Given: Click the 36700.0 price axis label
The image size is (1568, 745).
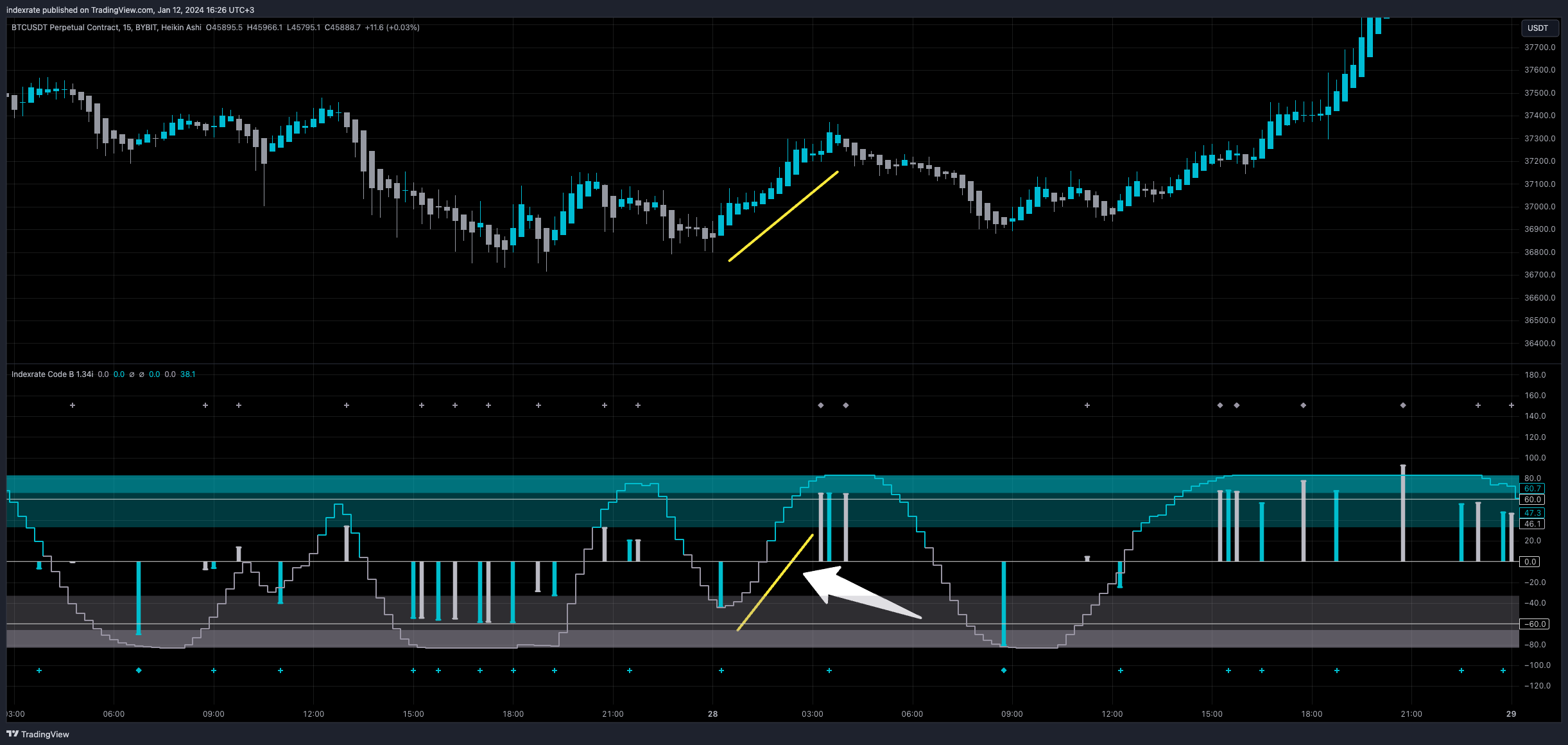Looking at the screenshot, I should pyautogui.click(x=1540, y=275).
